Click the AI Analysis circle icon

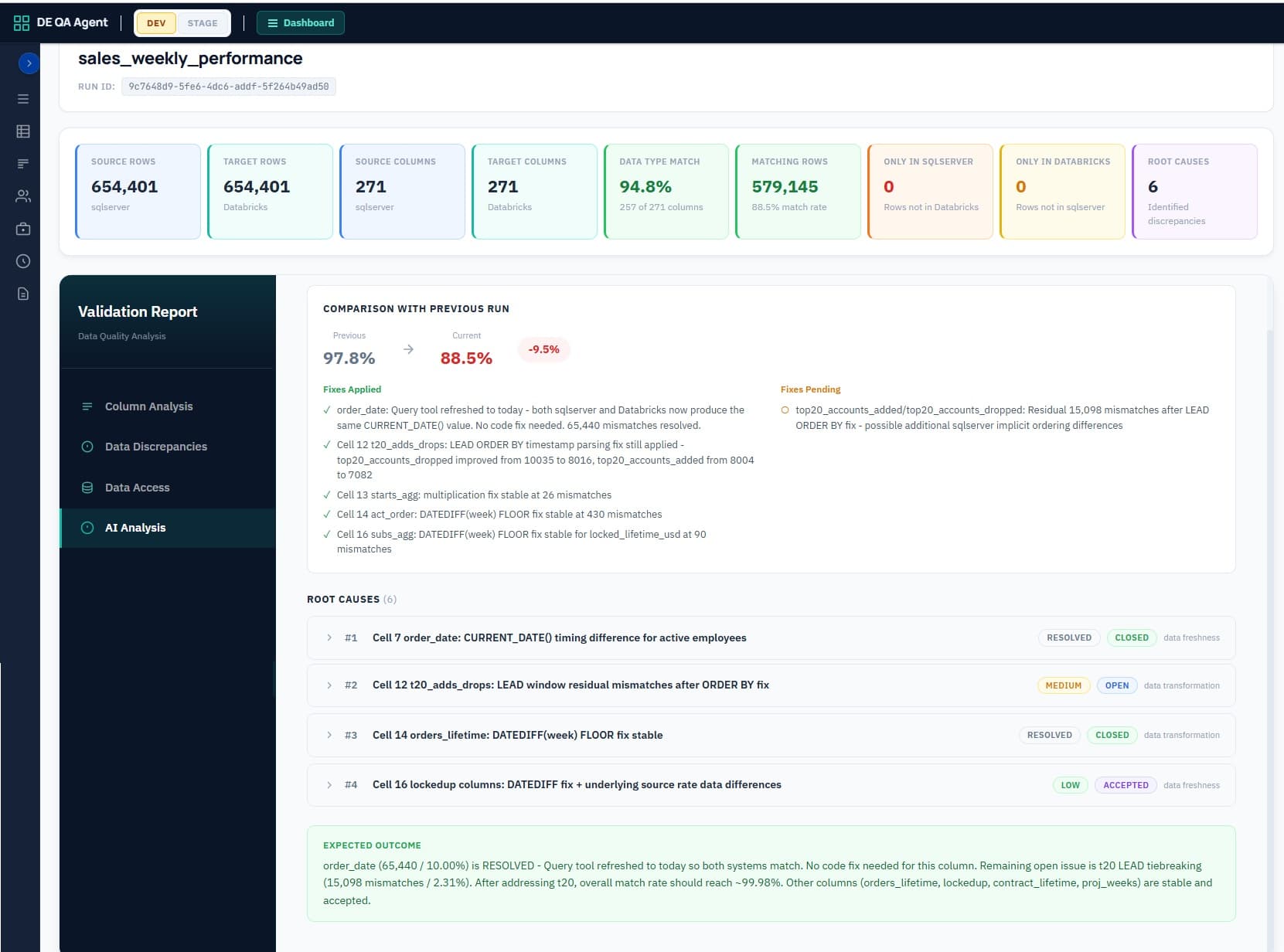pyautogui.click(x=87, y=528)
